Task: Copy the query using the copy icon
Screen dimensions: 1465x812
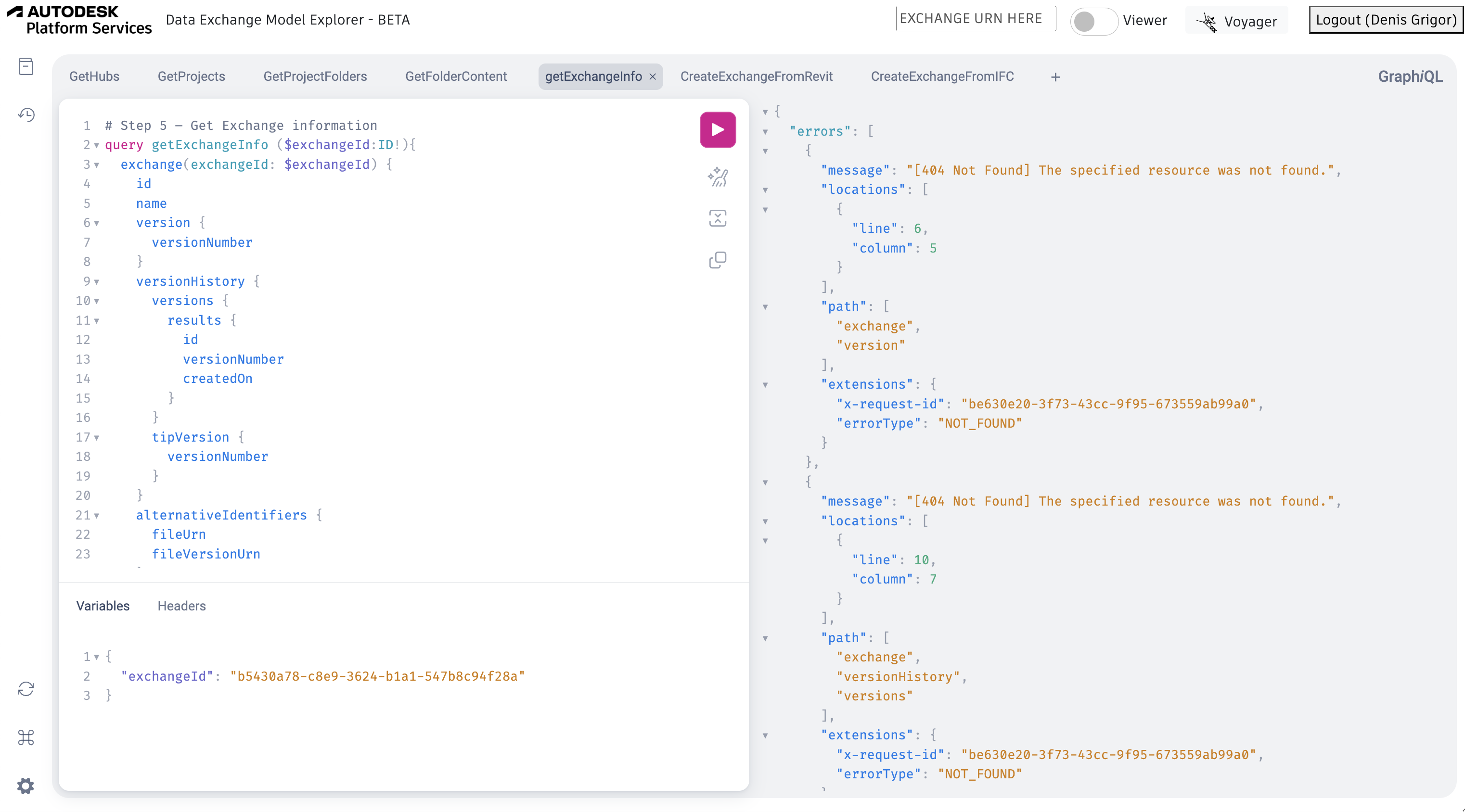Action: 718,260
